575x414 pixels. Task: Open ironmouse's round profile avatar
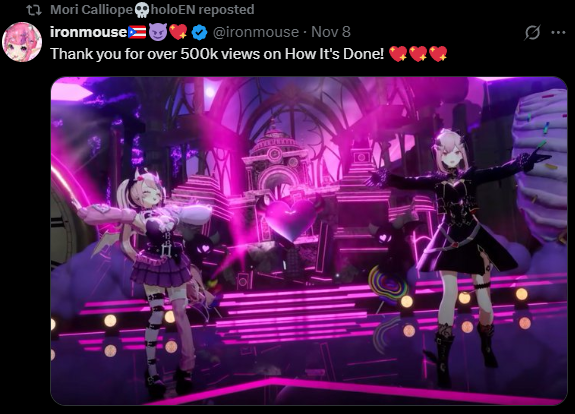[x=22, y=42]
